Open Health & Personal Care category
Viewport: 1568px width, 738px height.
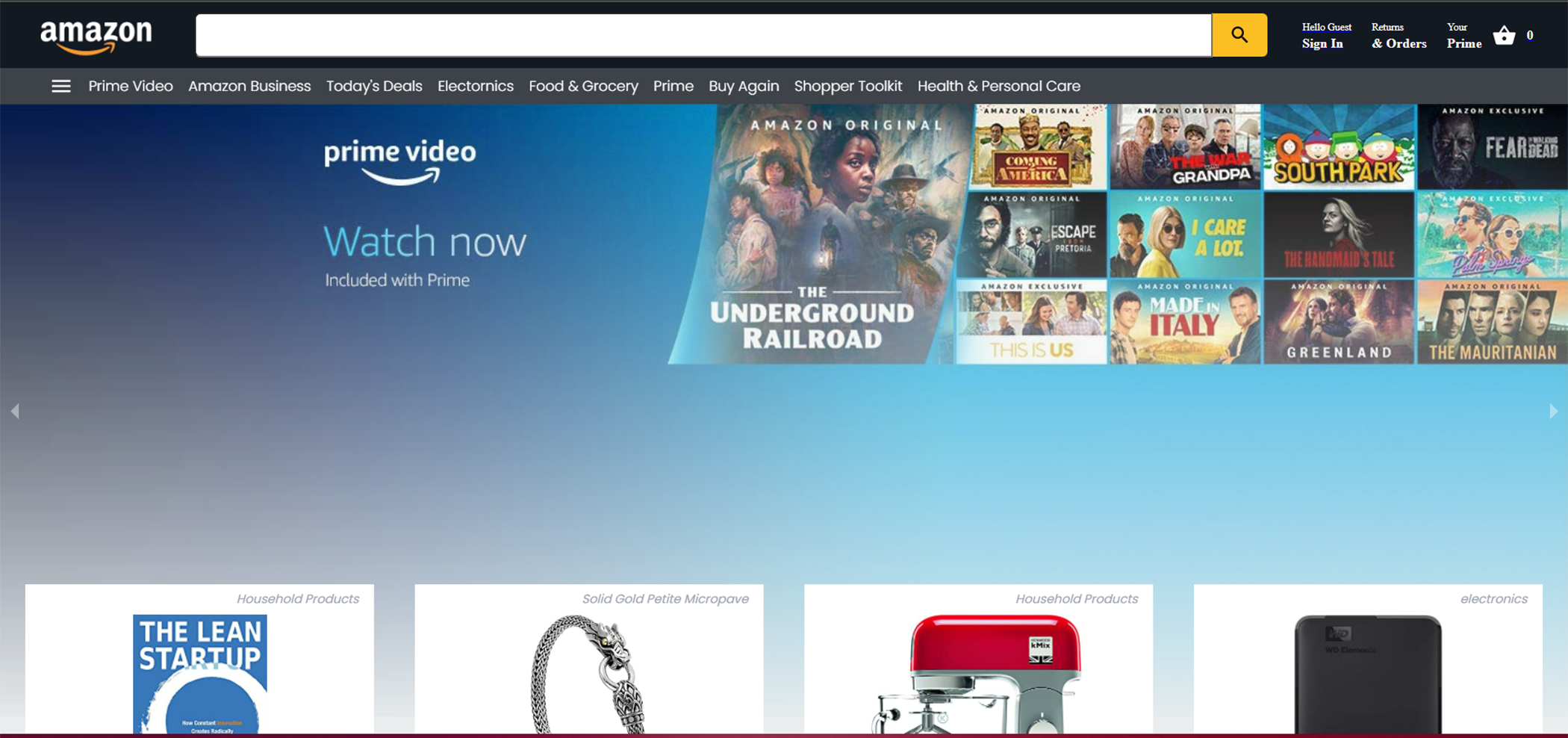(x=998, y=87)
